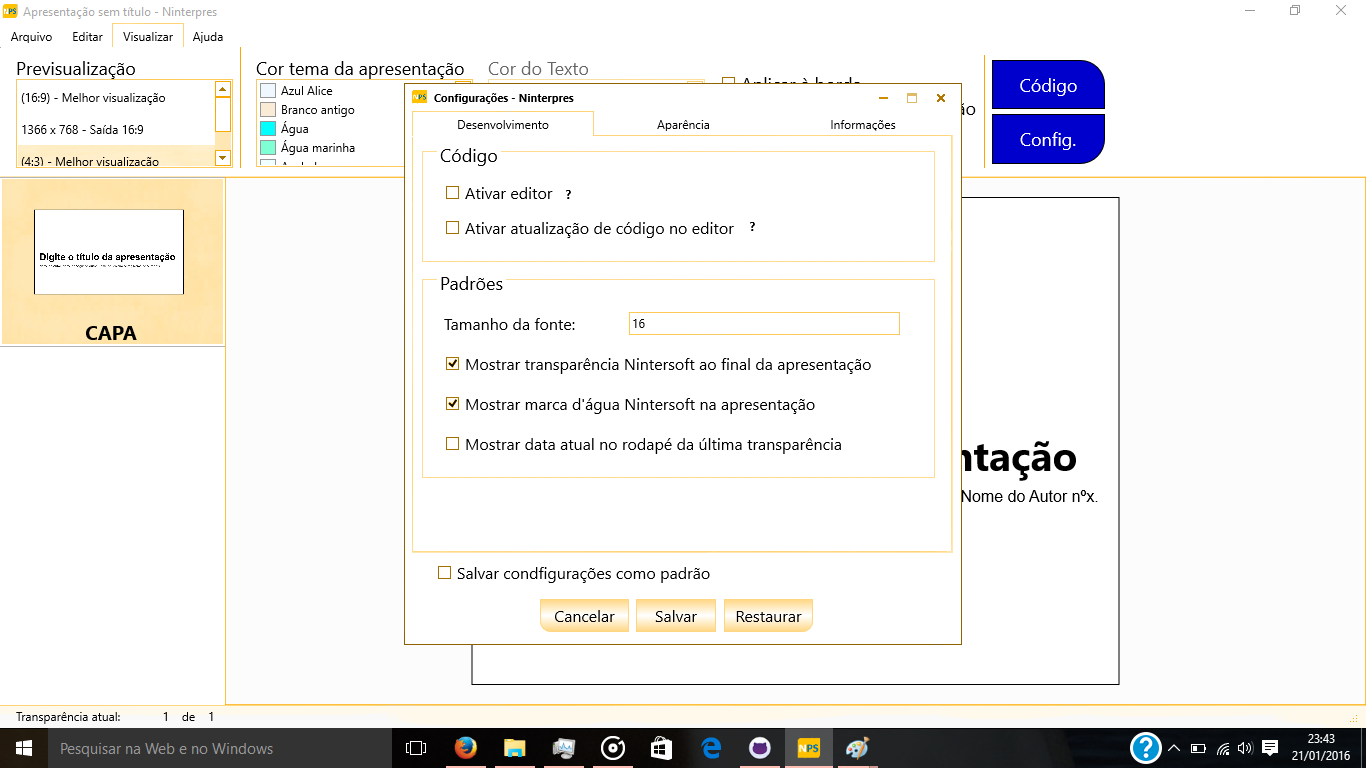Click the blue help question mark in the tray
The height and width of the screenshot is (768, 1366).
coord(1145,748)
